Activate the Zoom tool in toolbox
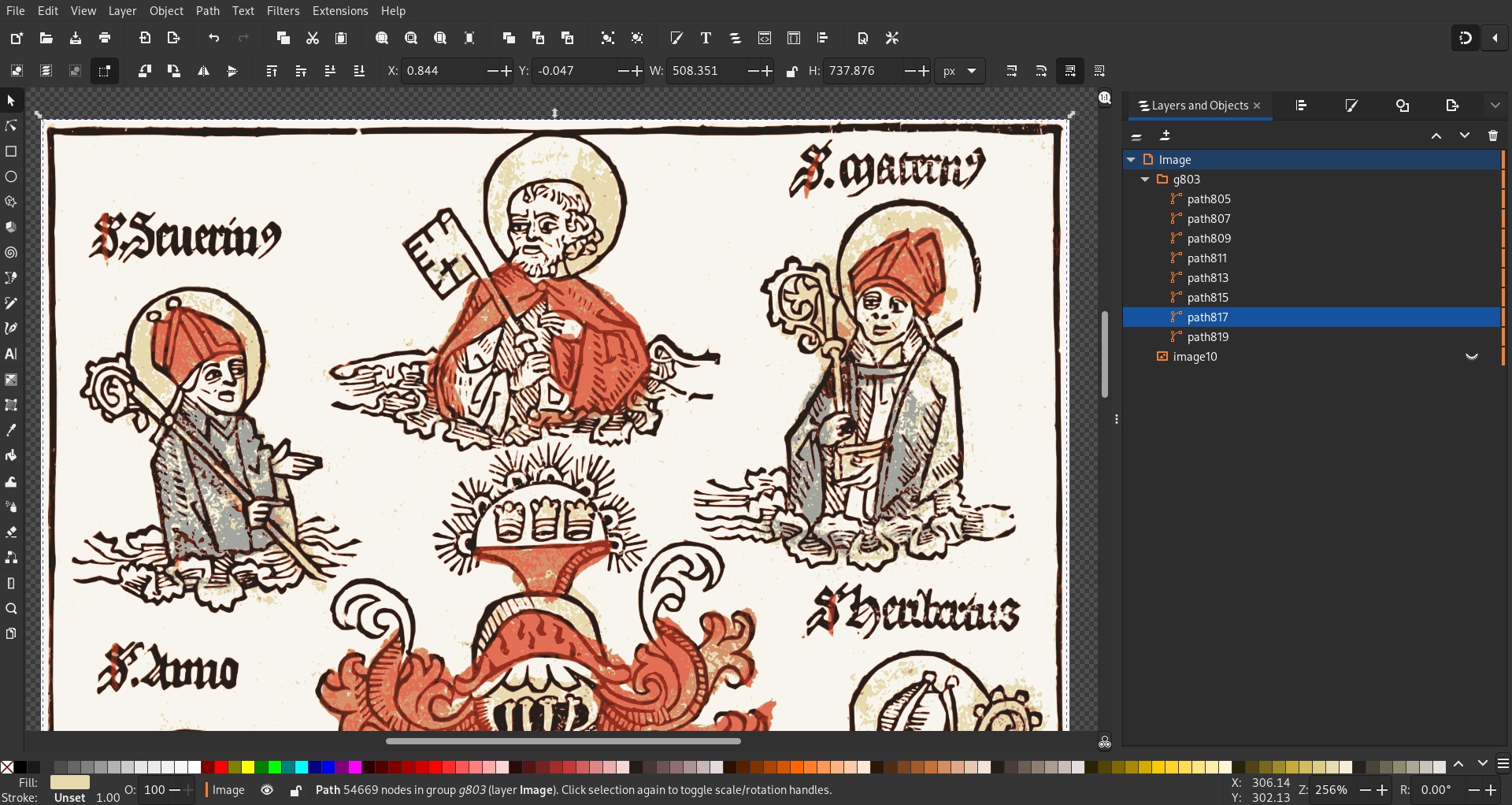 click(11, 608)
